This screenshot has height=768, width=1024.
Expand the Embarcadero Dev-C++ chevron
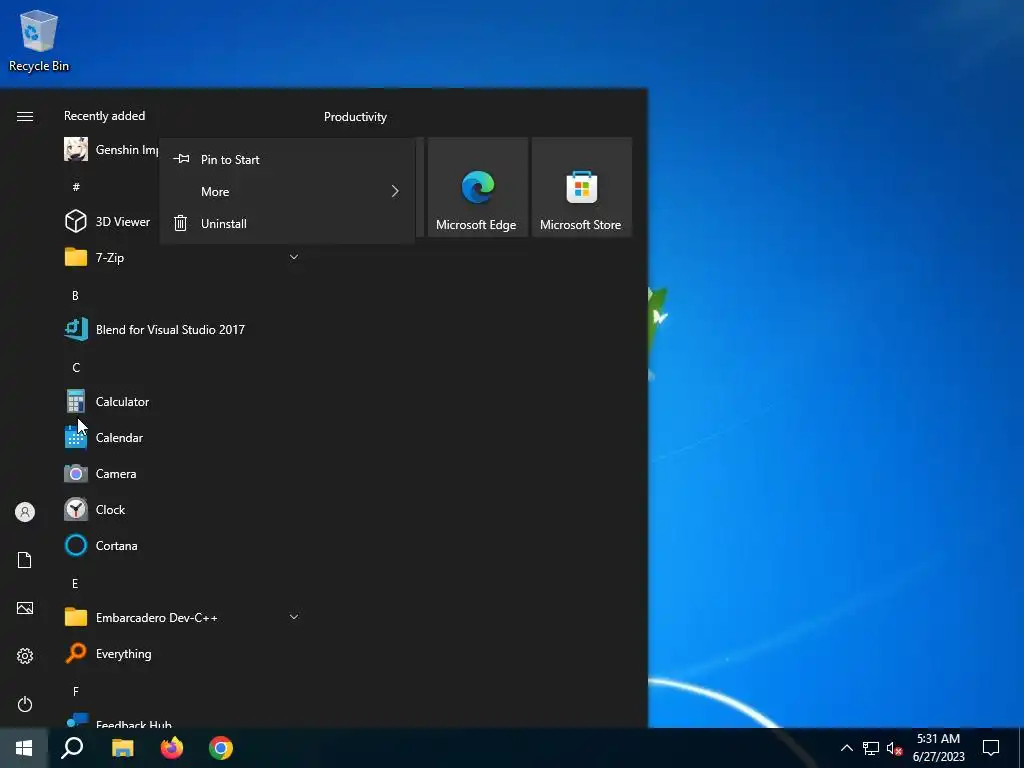[x=294, y=617]
